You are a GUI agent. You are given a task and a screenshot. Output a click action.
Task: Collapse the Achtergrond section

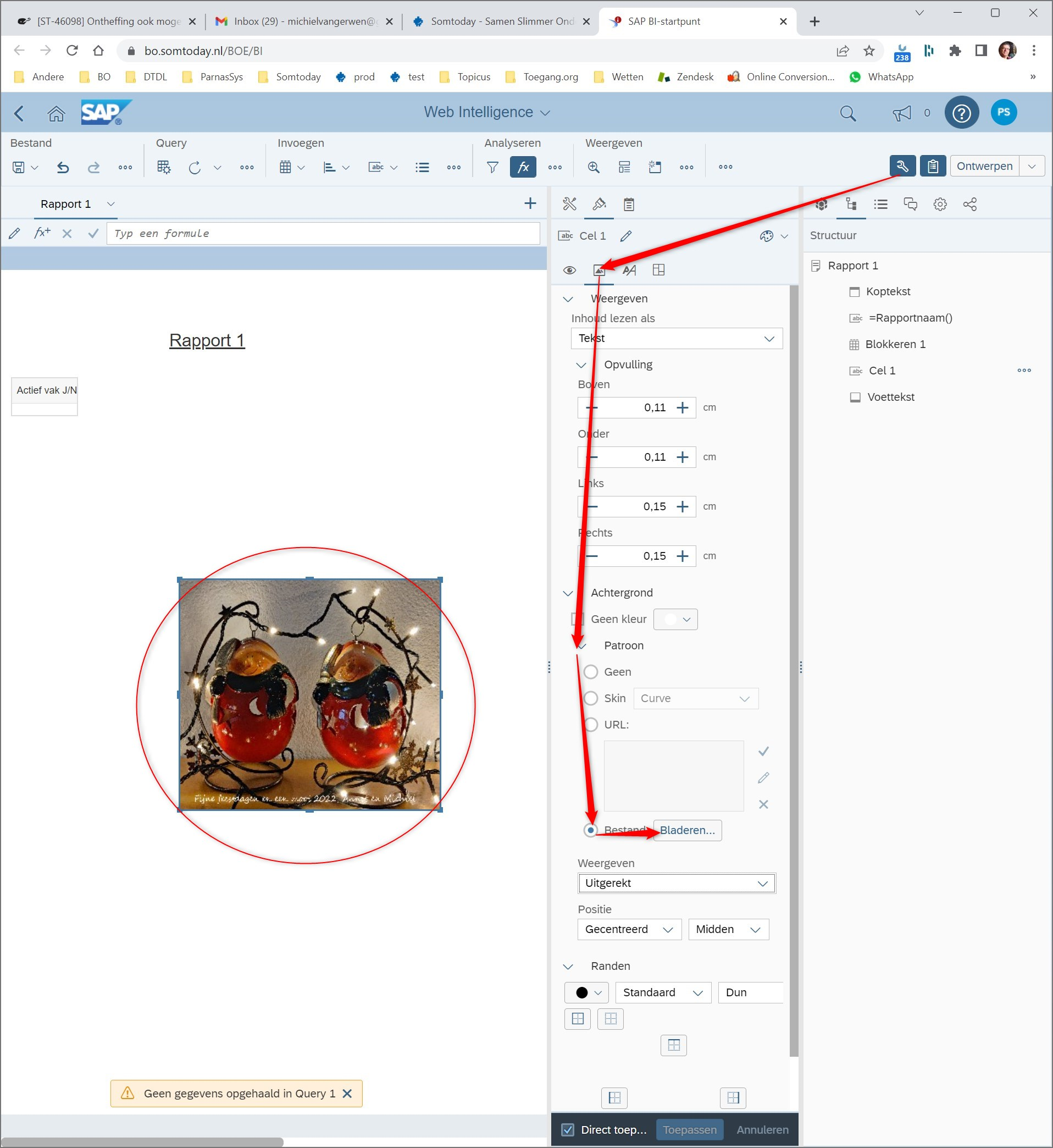coord(568,593)
